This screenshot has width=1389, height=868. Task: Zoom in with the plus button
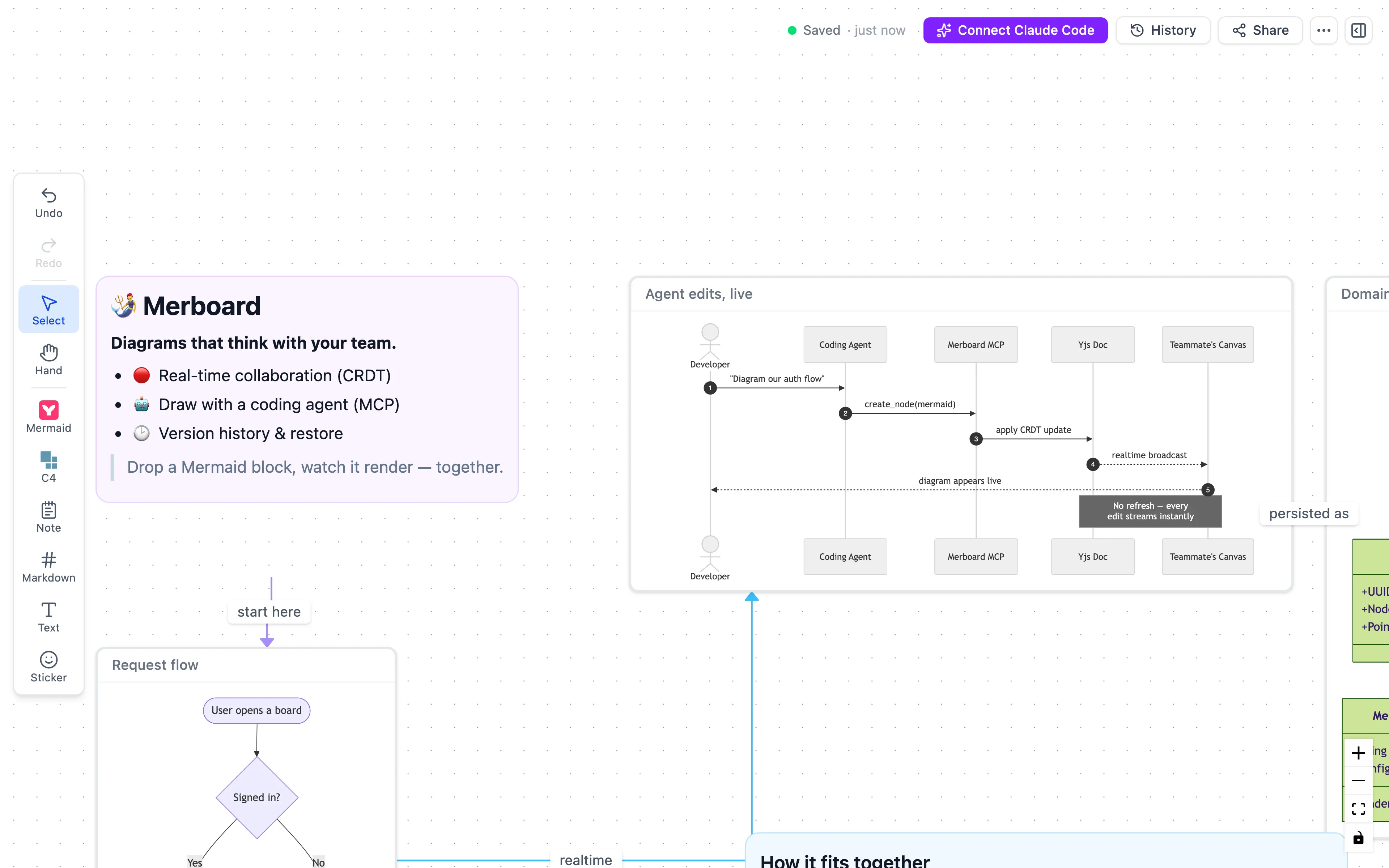pyautogui.click(x=1358, y=753)
